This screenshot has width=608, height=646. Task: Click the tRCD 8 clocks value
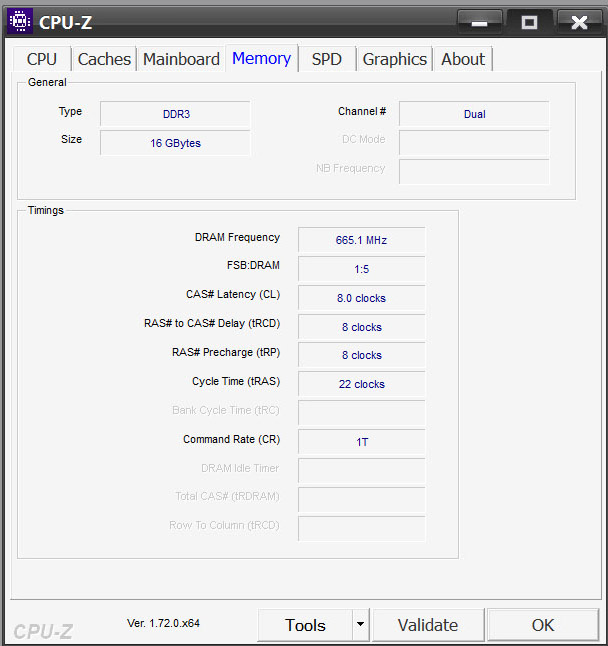pyautogui.click(x=362, y=327)
